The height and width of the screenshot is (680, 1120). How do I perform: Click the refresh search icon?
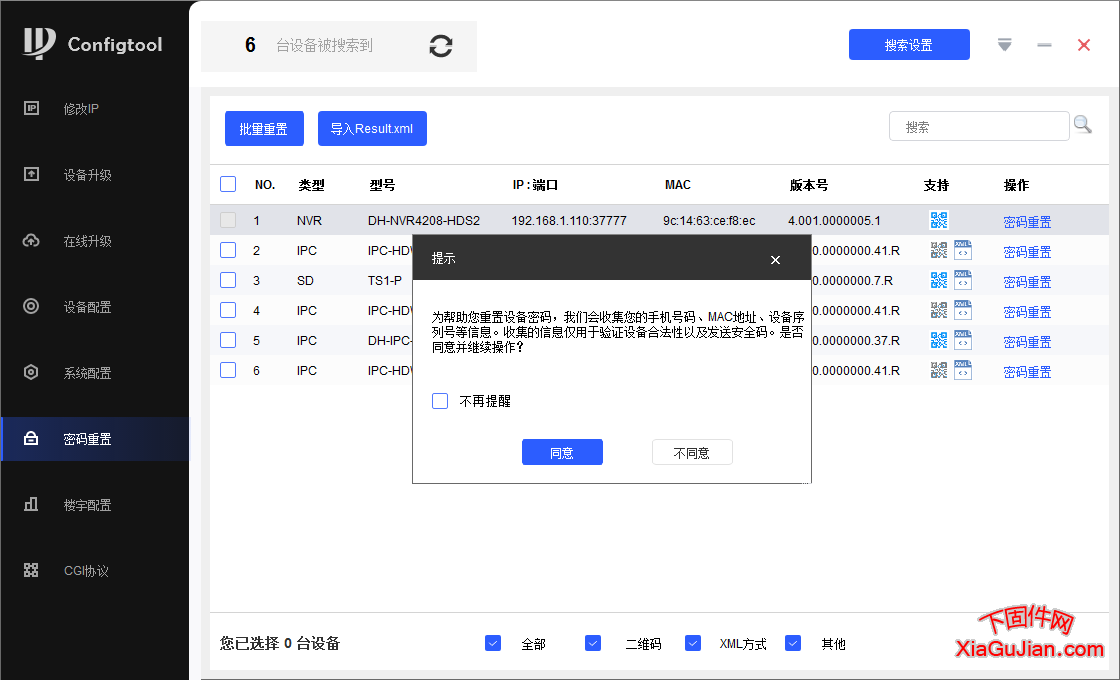[x=441, y=46]
